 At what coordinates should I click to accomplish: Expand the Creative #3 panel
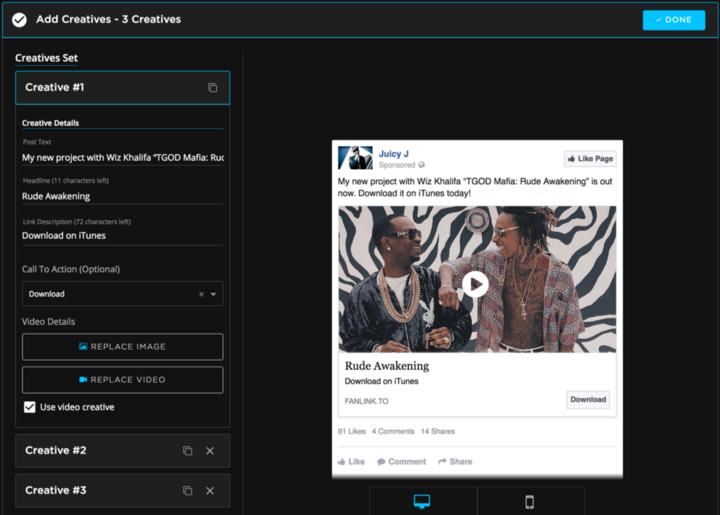pos(123,491)
